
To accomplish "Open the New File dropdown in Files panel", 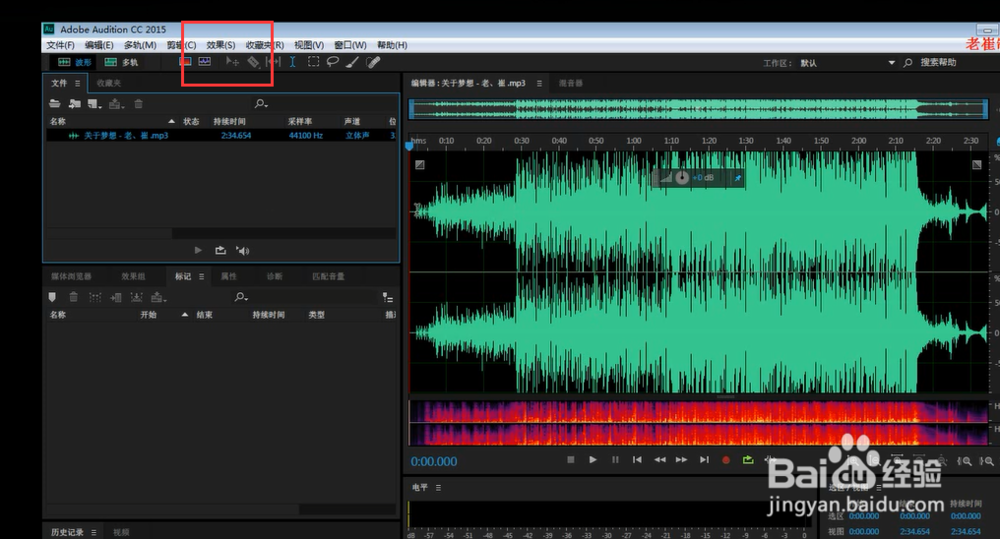I will (94, 103).
